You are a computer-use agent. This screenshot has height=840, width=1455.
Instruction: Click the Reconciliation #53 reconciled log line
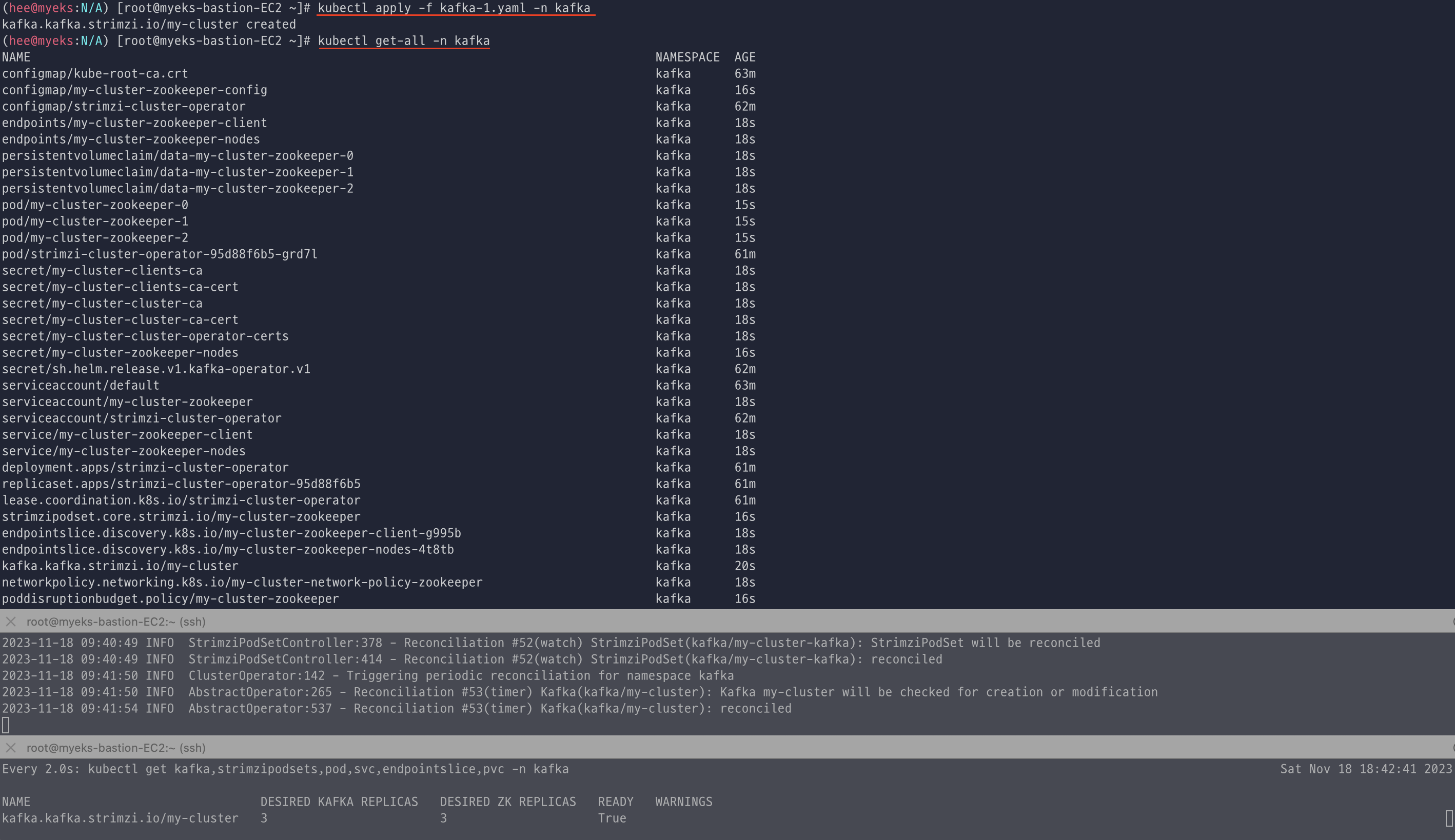[397, 709]
